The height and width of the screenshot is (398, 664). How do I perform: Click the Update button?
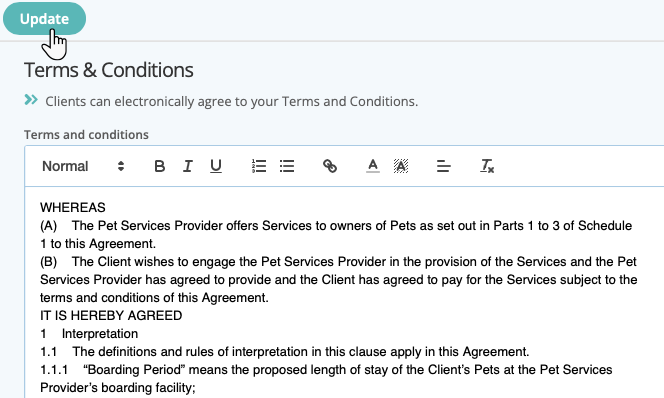click(x=44, y=19)
